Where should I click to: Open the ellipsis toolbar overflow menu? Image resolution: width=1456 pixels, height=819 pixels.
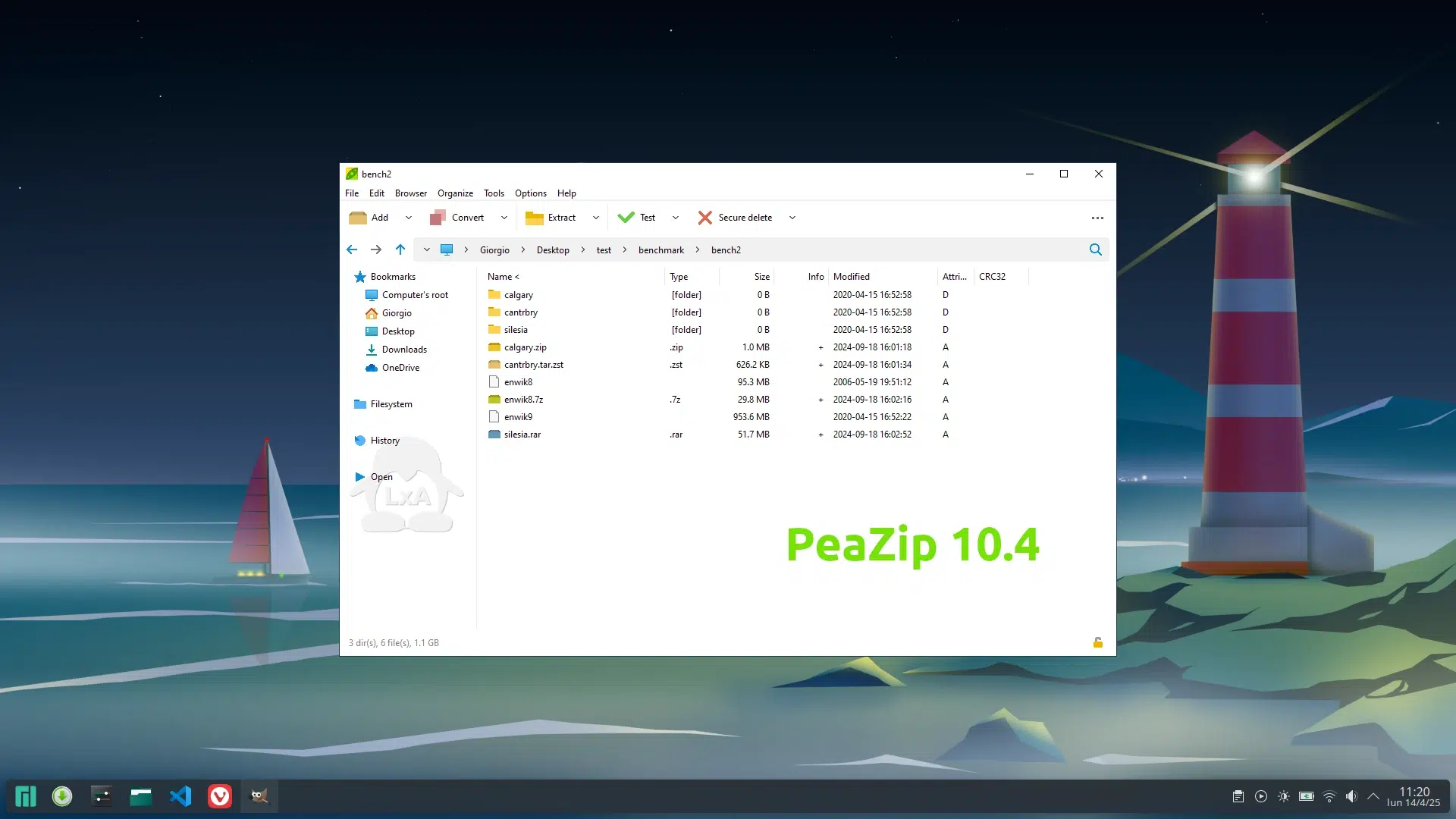click(x=1097, y=218)
